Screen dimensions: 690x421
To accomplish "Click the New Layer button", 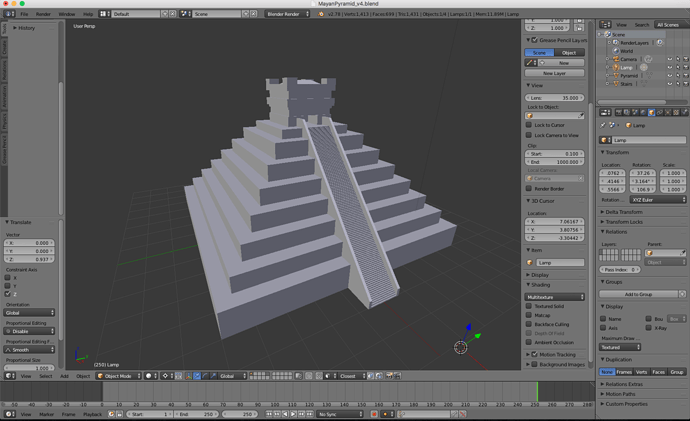I will 554,73.
